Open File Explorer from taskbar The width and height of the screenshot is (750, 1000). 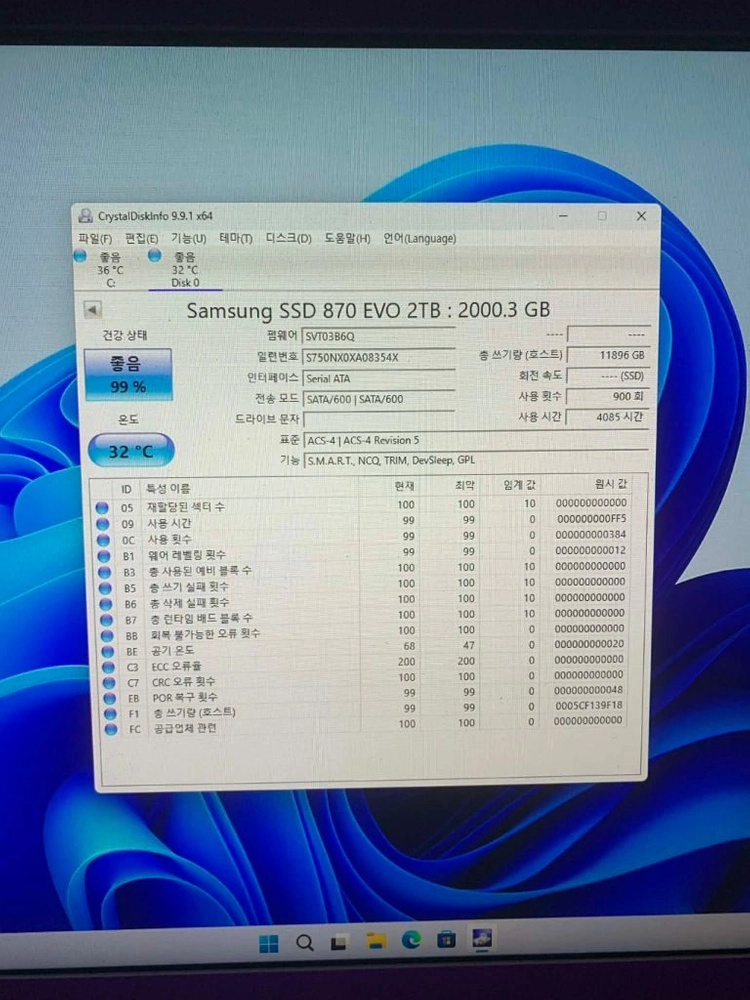click(376, 941)
